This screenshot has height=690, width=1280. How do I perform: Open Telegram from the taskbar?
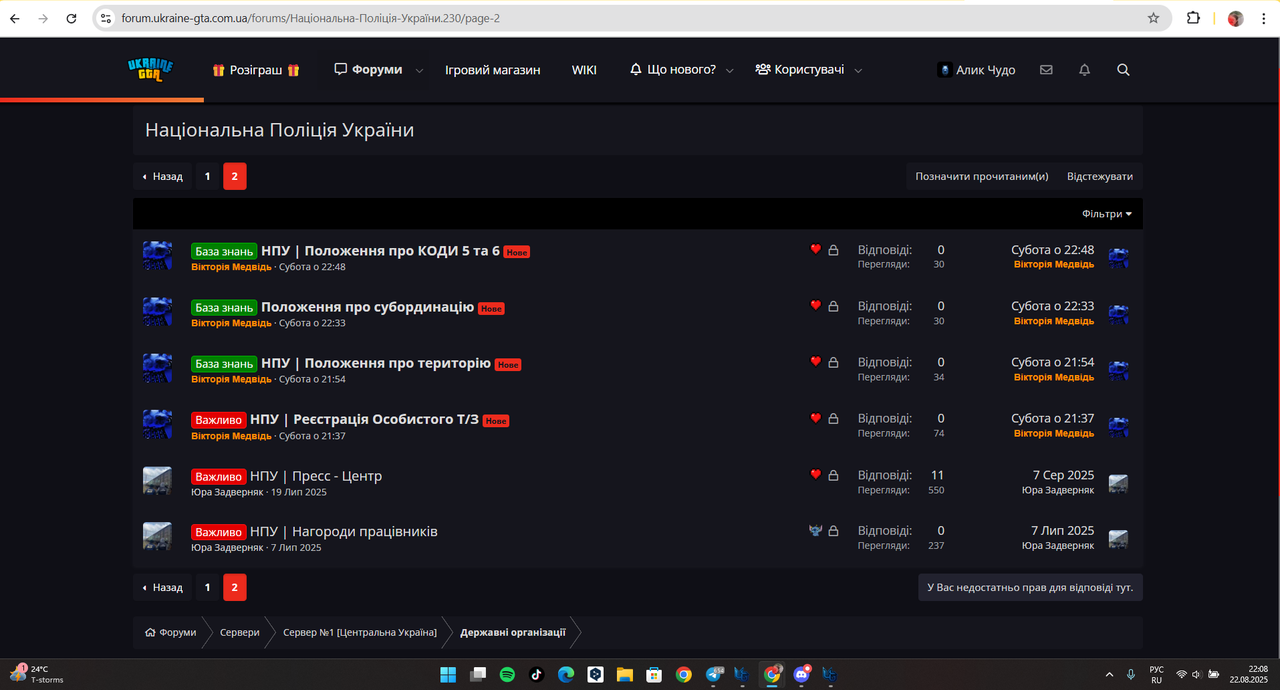pyautogui.click(x=714, y=674)
